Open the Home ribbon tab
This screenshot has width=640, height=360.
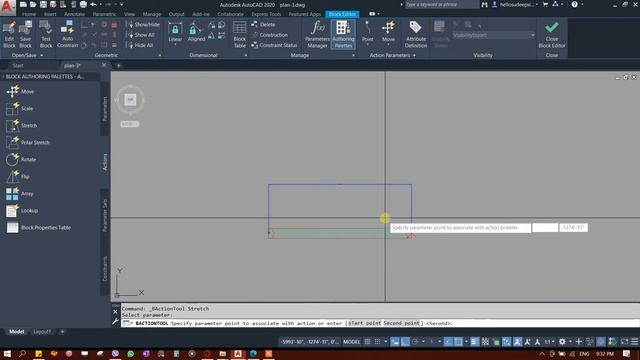point(29,14)
